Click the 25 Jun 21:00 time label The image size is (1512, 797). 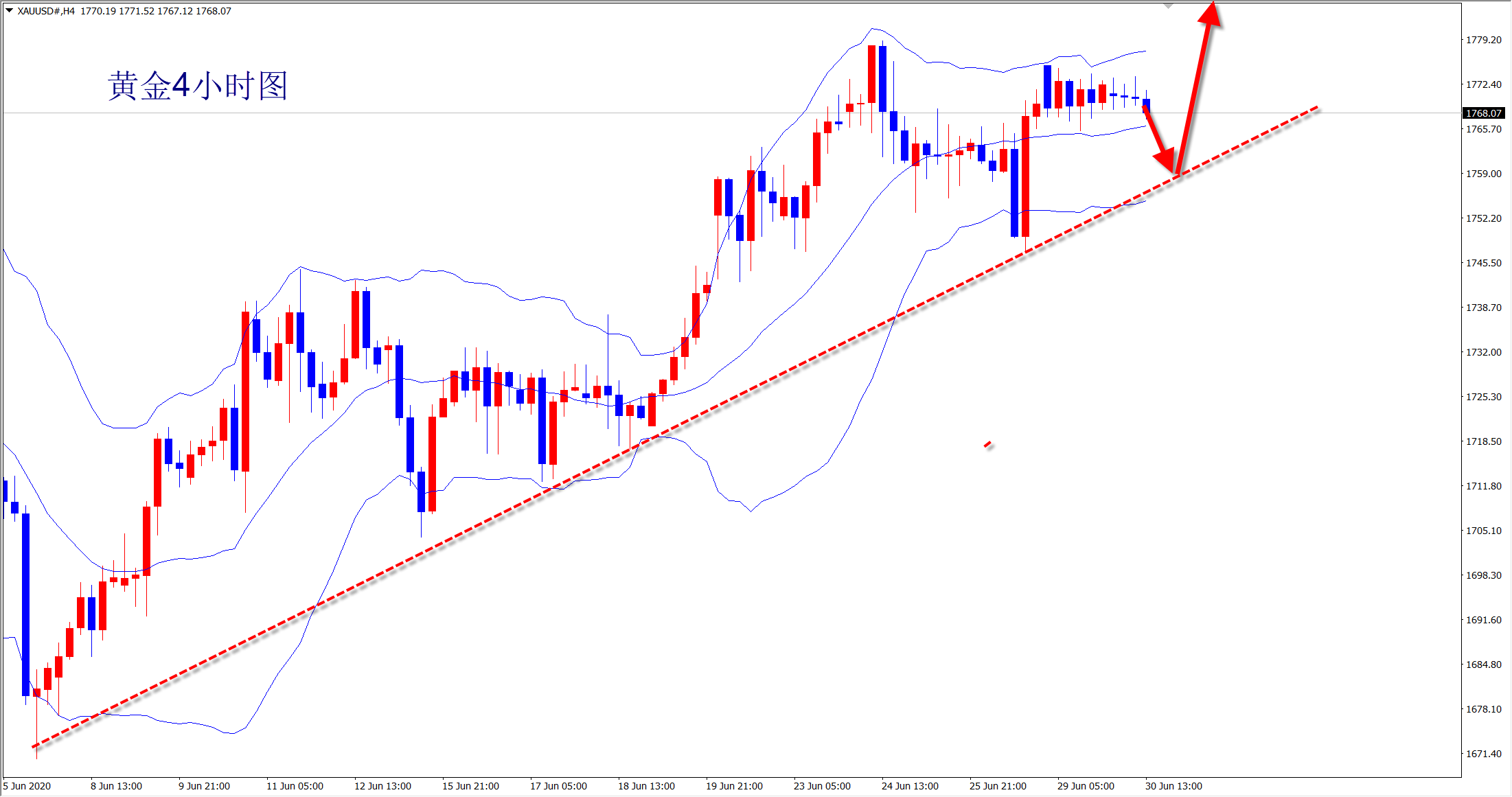point(998,786)
